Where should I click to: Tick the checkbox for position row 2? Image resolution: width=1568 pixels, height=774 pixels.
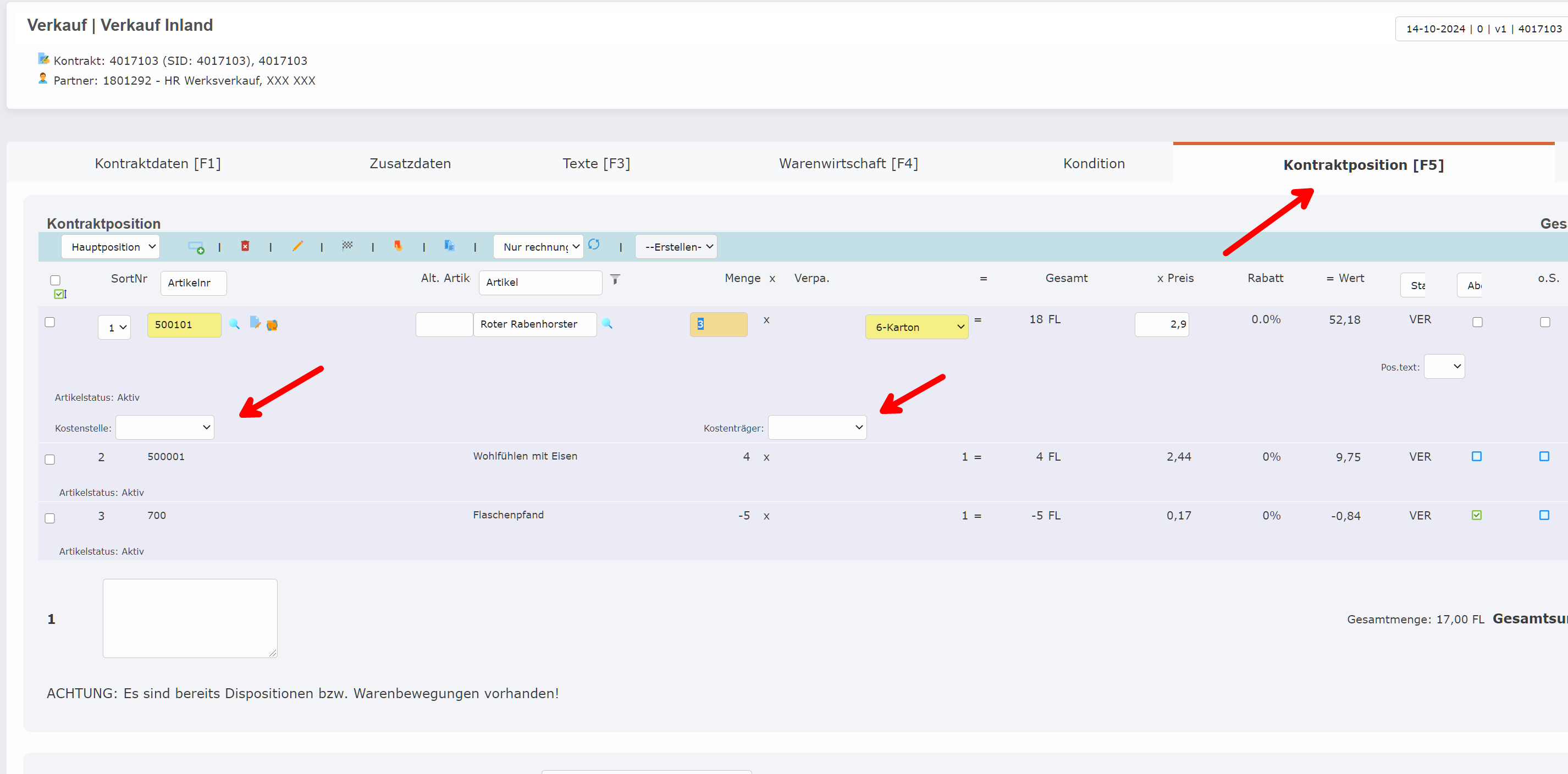point(50,460)
